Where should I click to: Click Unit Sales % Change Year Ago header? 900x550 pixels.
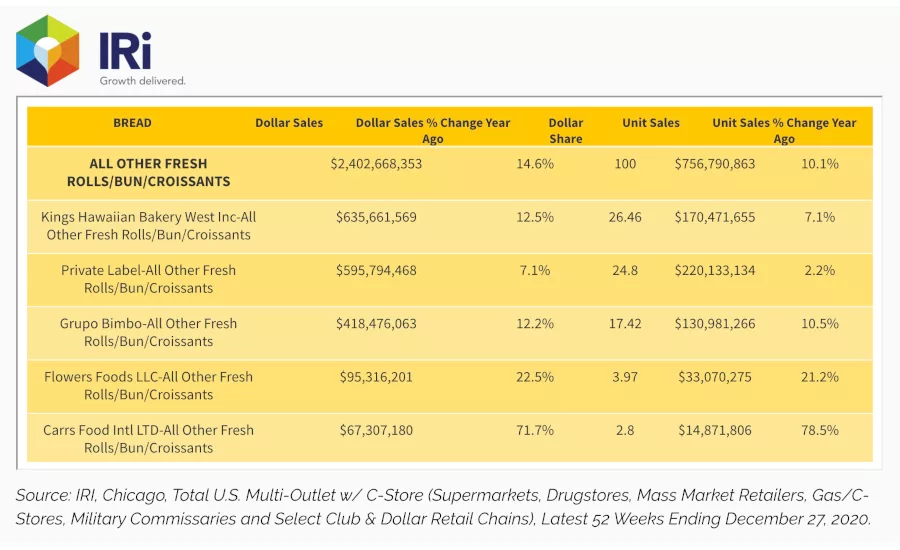tap(784, 130)
